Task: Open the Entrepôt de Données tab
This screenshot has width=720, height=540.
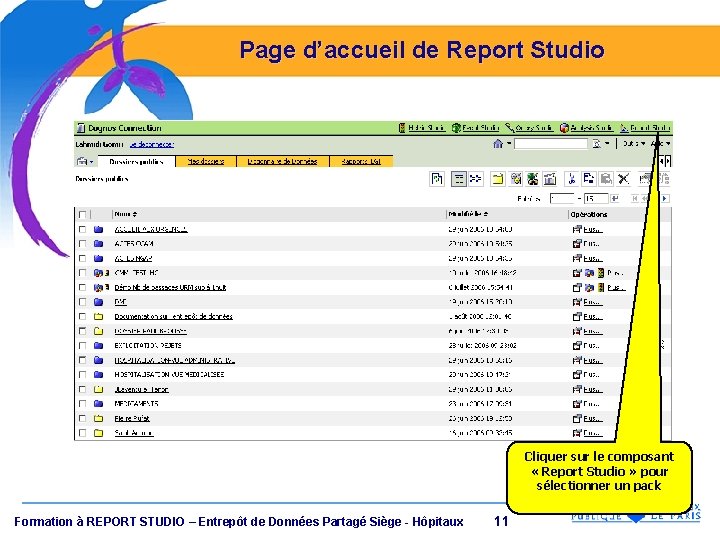Action: point(282,162)
